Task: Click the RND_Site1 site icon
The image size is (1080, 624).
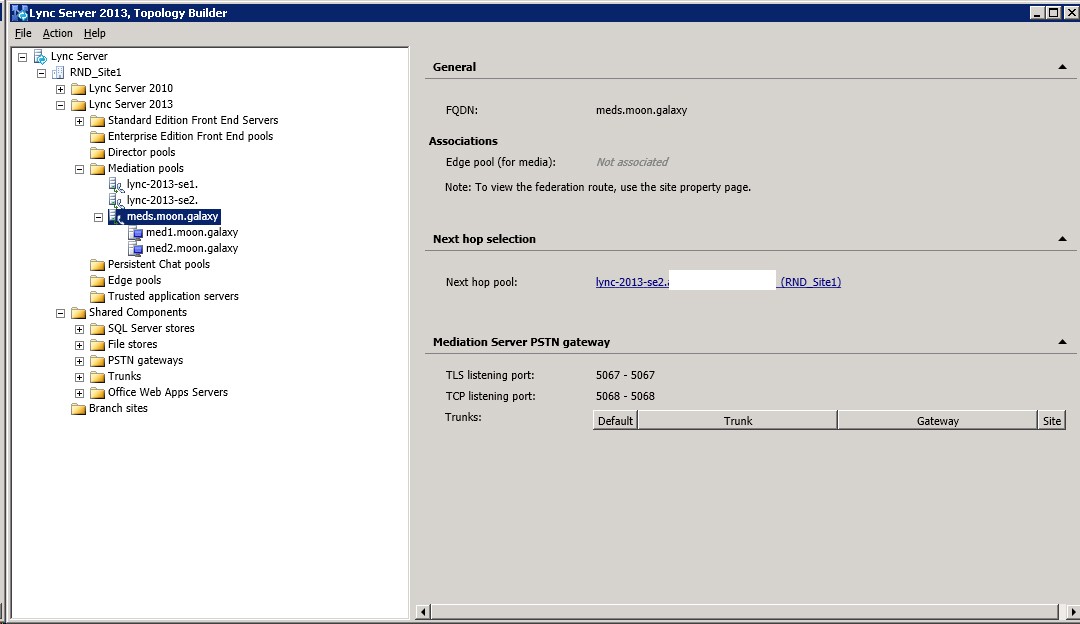Action: (58, 73)
